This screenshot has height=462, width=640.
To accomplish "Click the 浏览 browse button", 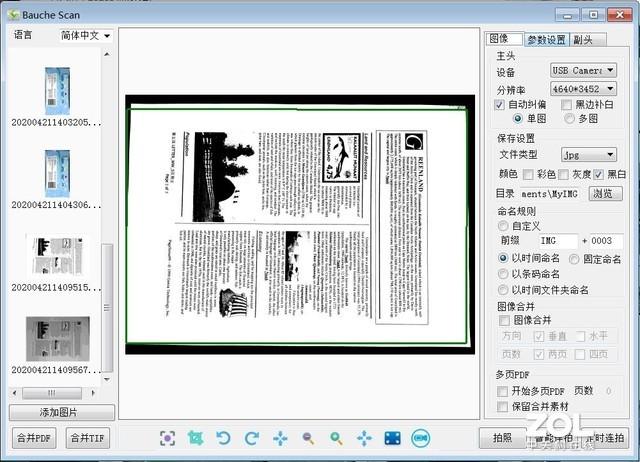I will pos(606,193).
